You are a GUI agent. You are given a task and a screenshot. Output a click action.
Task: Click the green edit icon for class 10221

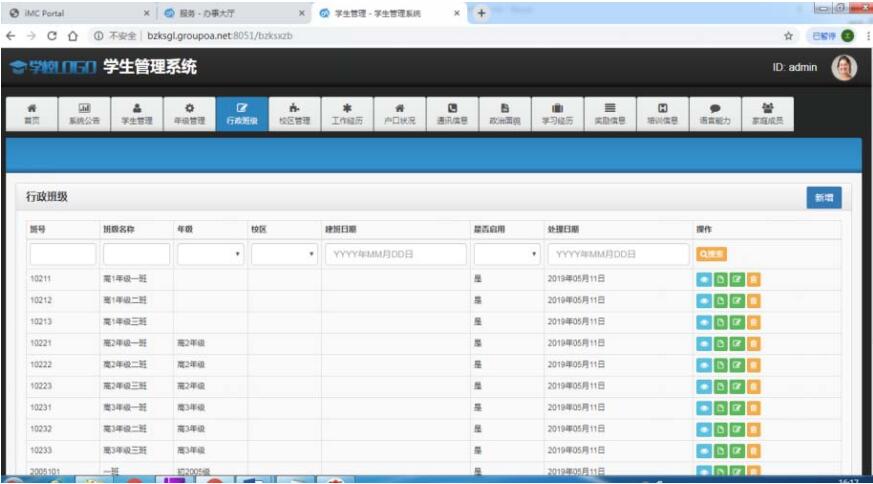pyautogui.click(x=737, y=343)
